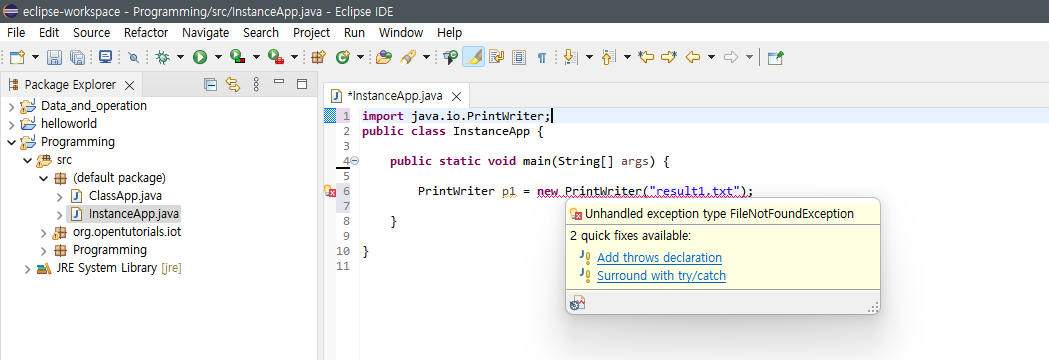Open the Refactor menu
The height and width of the screenshot is (360, 1049).
[146, 32]
